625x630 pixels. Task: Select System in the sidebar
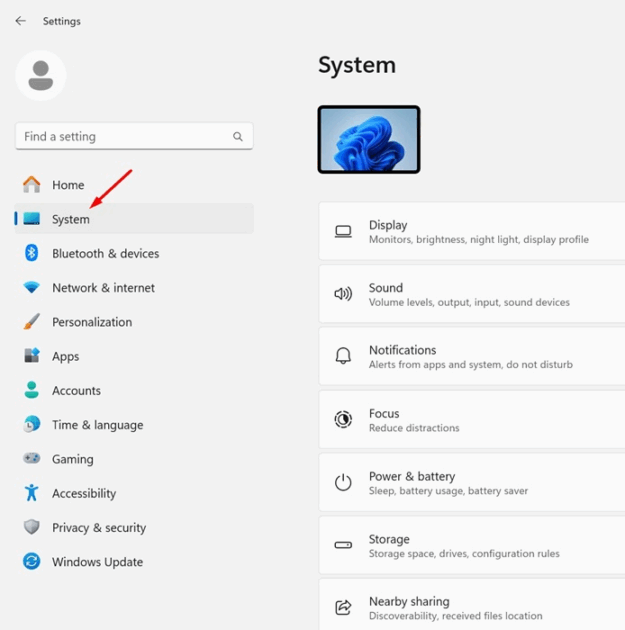[x=134, y=219]
